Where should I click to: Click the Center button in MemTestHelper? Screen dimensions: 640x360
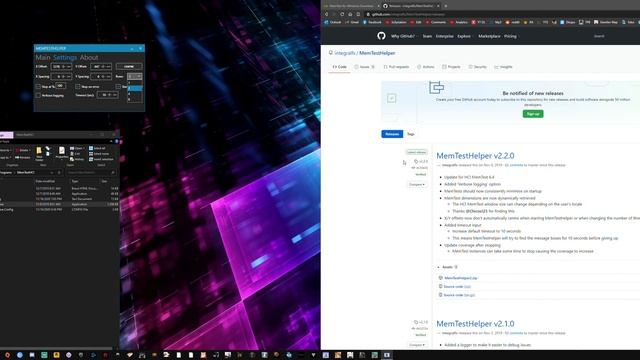point(129,66)
